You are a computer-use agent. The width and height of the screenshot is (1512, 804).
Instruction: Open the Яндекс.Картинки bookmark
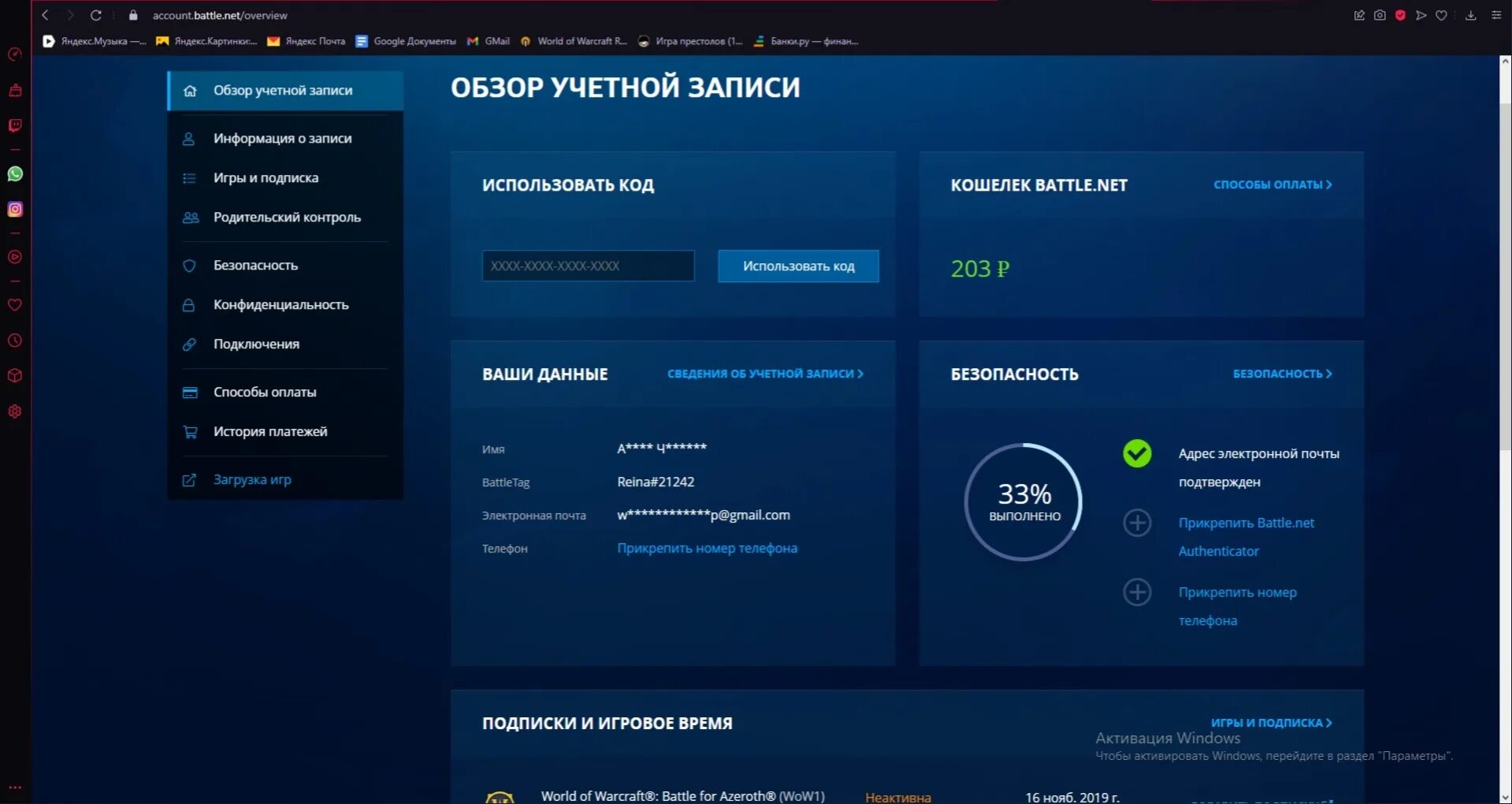click(206, 41)
